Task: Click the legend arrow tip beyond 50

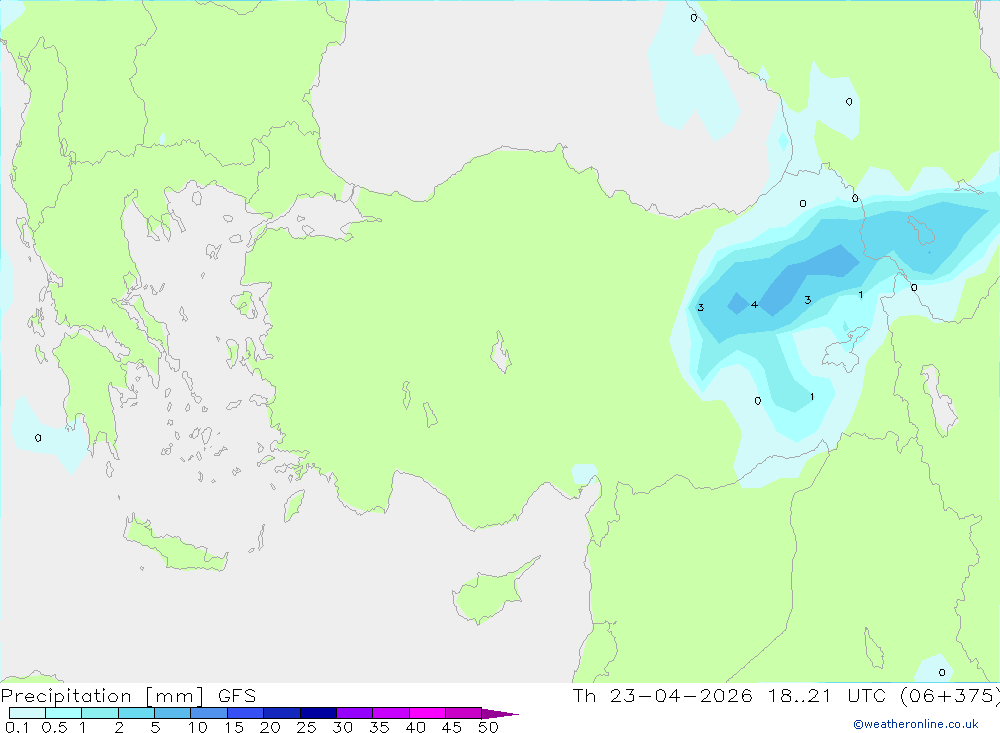Action: pyautogui.click(x=500, y=713)
